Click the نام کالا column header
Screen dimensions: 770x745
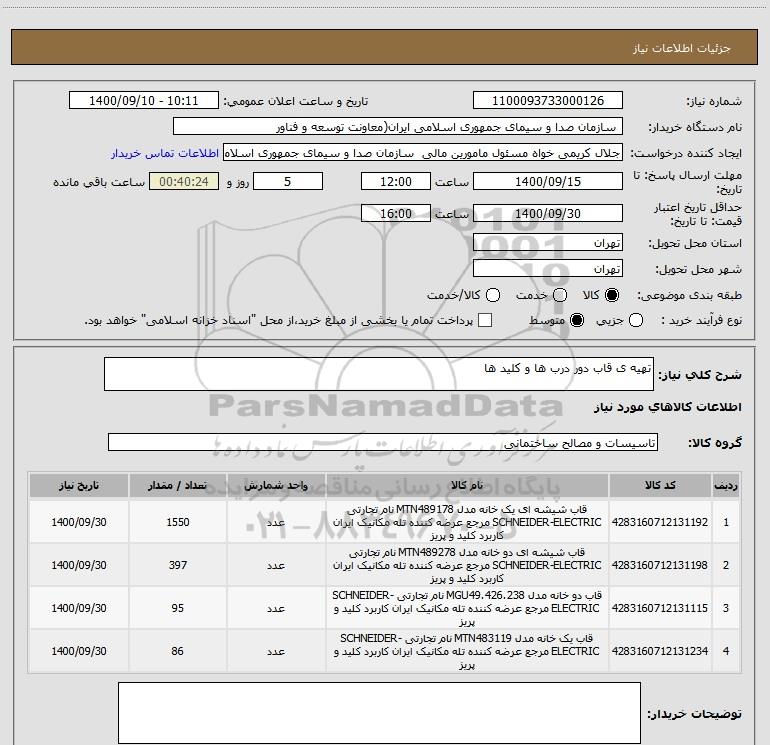[x=467, y=485]
